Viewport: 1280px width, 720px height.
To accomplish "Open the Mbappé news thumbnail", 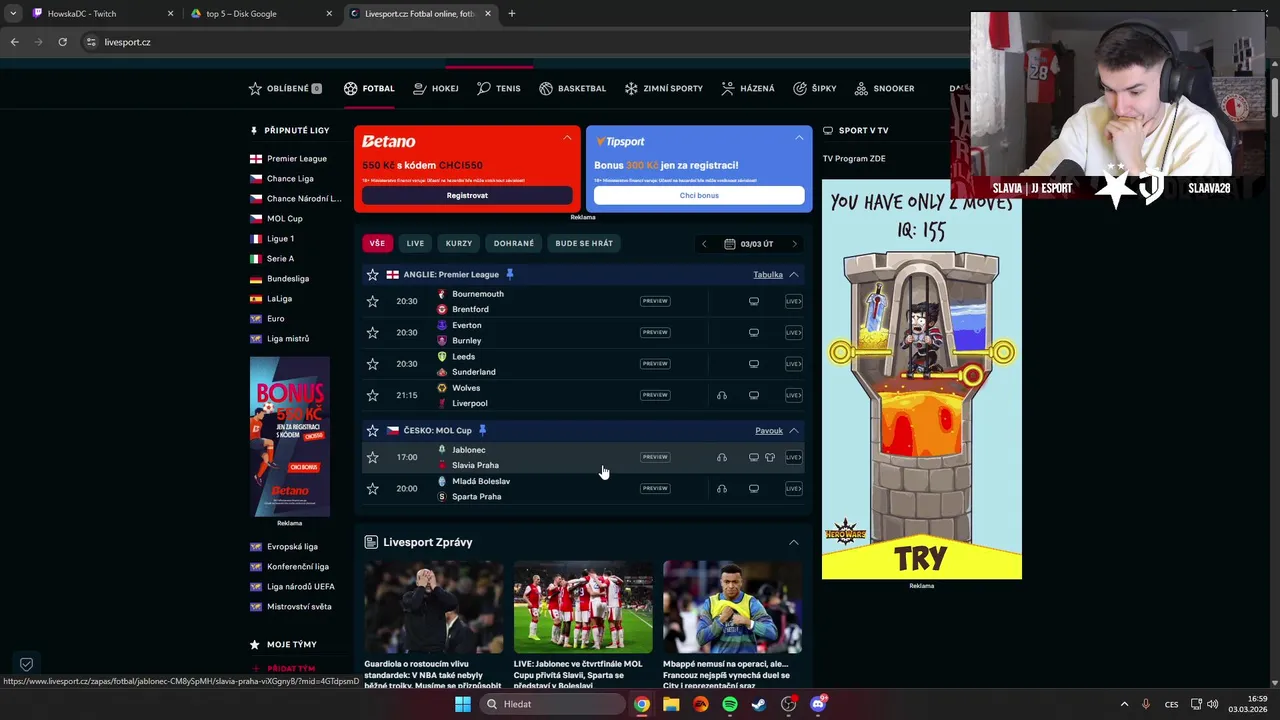I will click(732, 607).
